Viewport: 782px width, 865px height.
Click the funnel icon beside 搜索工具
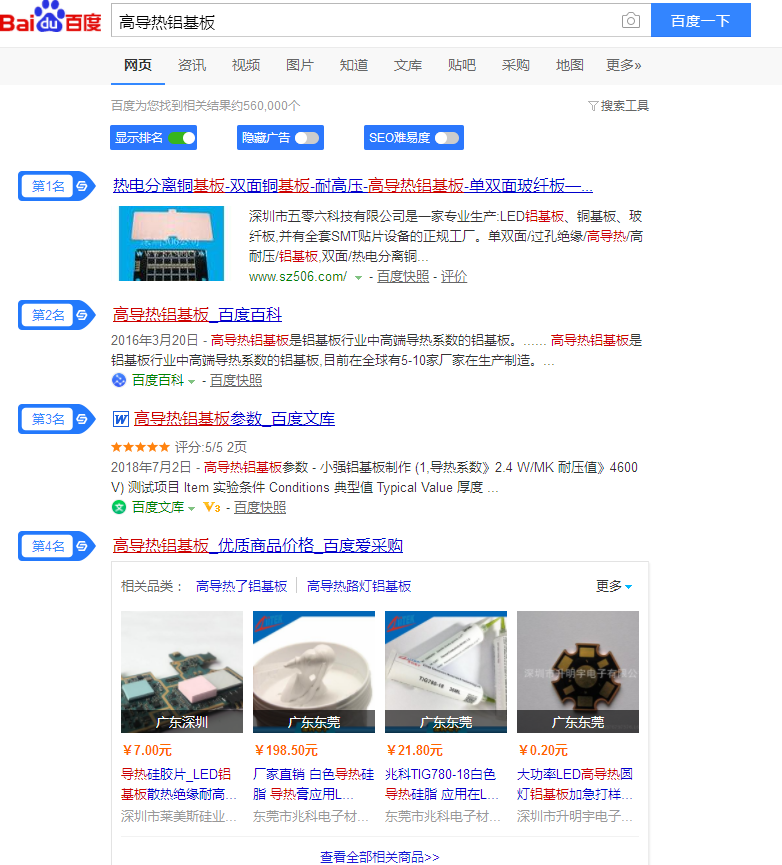593,105
